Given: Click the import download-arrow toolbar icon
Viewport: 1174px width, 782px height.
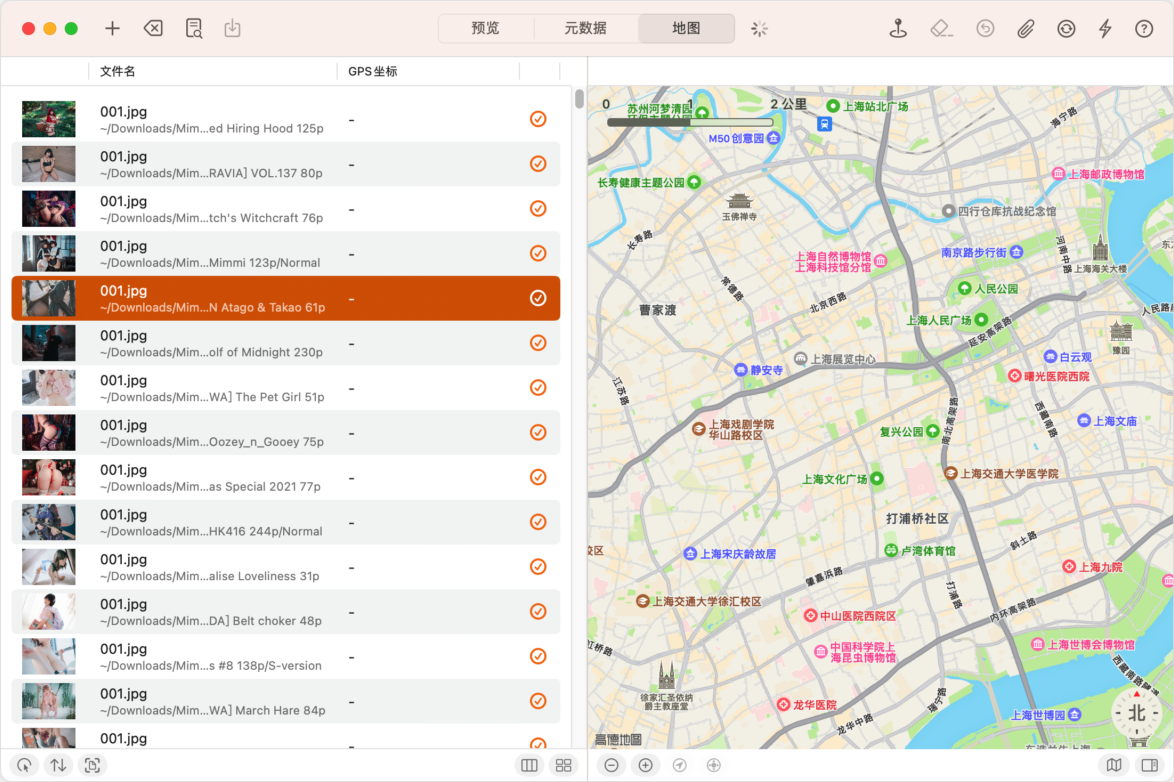Looking at the screenshot, I should (x=232, y=28).
